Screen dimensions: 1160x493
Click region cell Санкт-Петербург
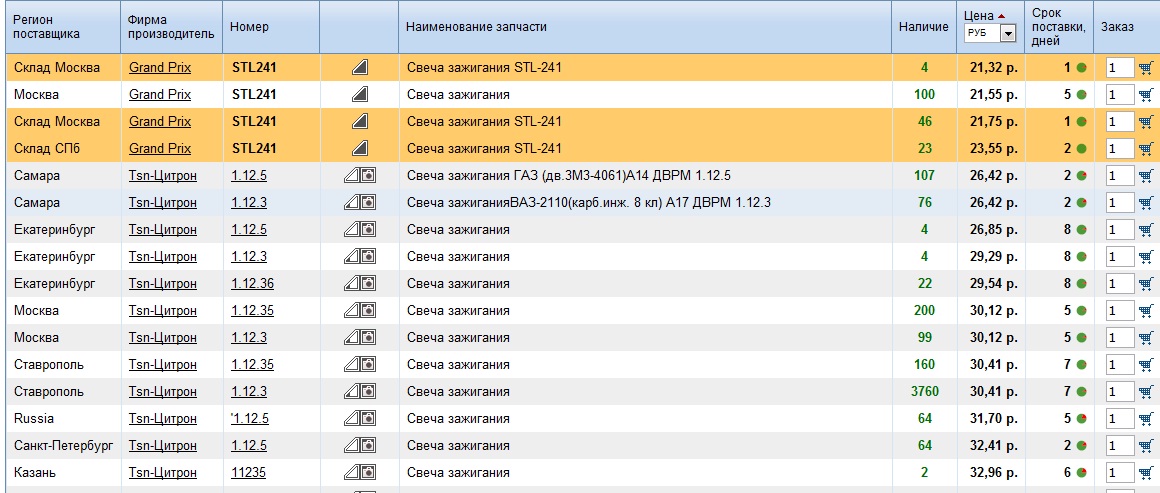64,446
